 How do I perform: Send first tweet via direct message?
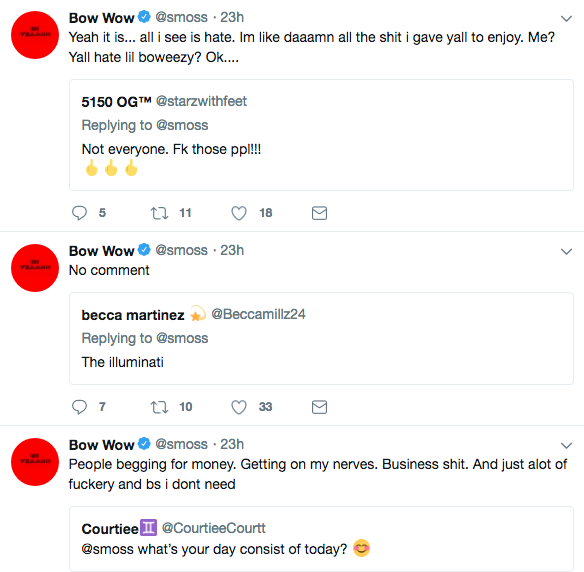[319, 213]
